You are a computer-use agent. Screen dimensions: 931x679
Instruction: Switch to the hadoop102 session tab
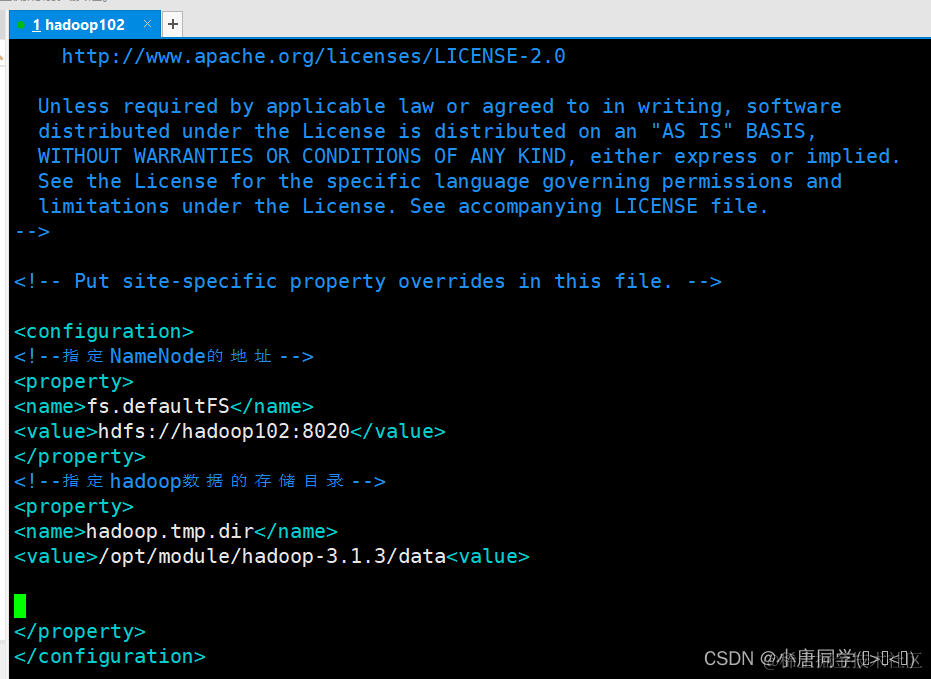(x=84, y=24)
